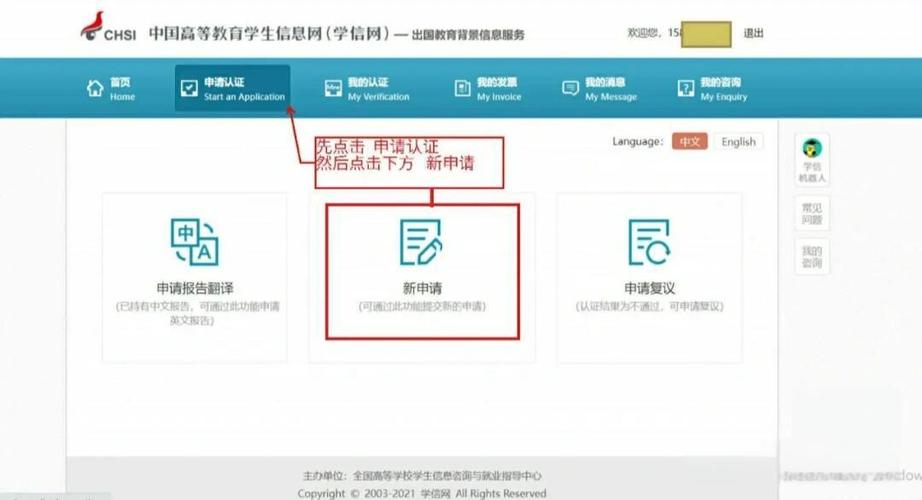This screenshot has height=500, width=922.
Task: Click the 主办单位 footer text
Action: click(x=422, y=475)
